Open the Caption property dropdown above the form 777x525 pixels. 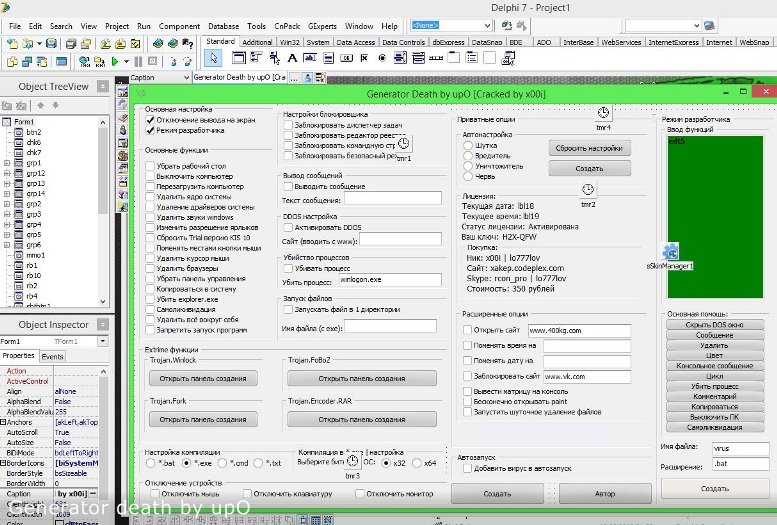tap(186, 77)
